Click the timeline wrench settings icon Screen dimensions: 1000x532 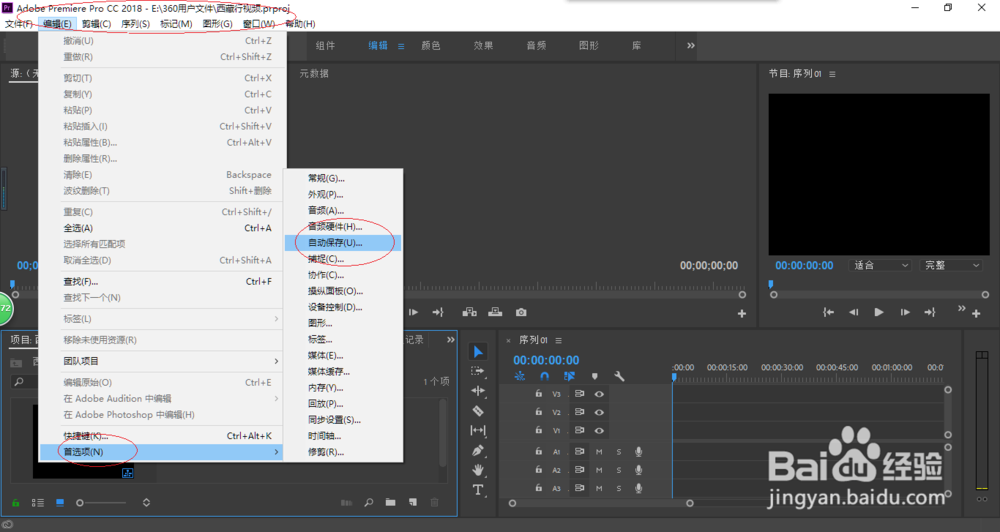619,376
